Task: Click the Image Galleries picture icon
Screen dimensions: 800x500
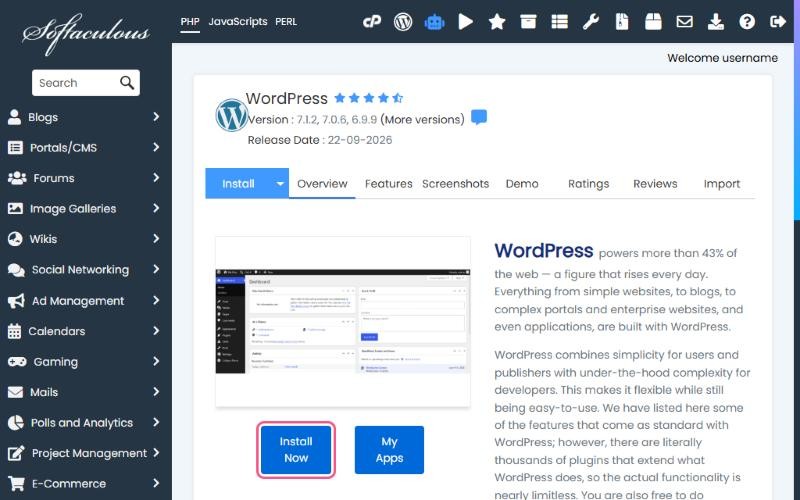Action: [15, 209]
